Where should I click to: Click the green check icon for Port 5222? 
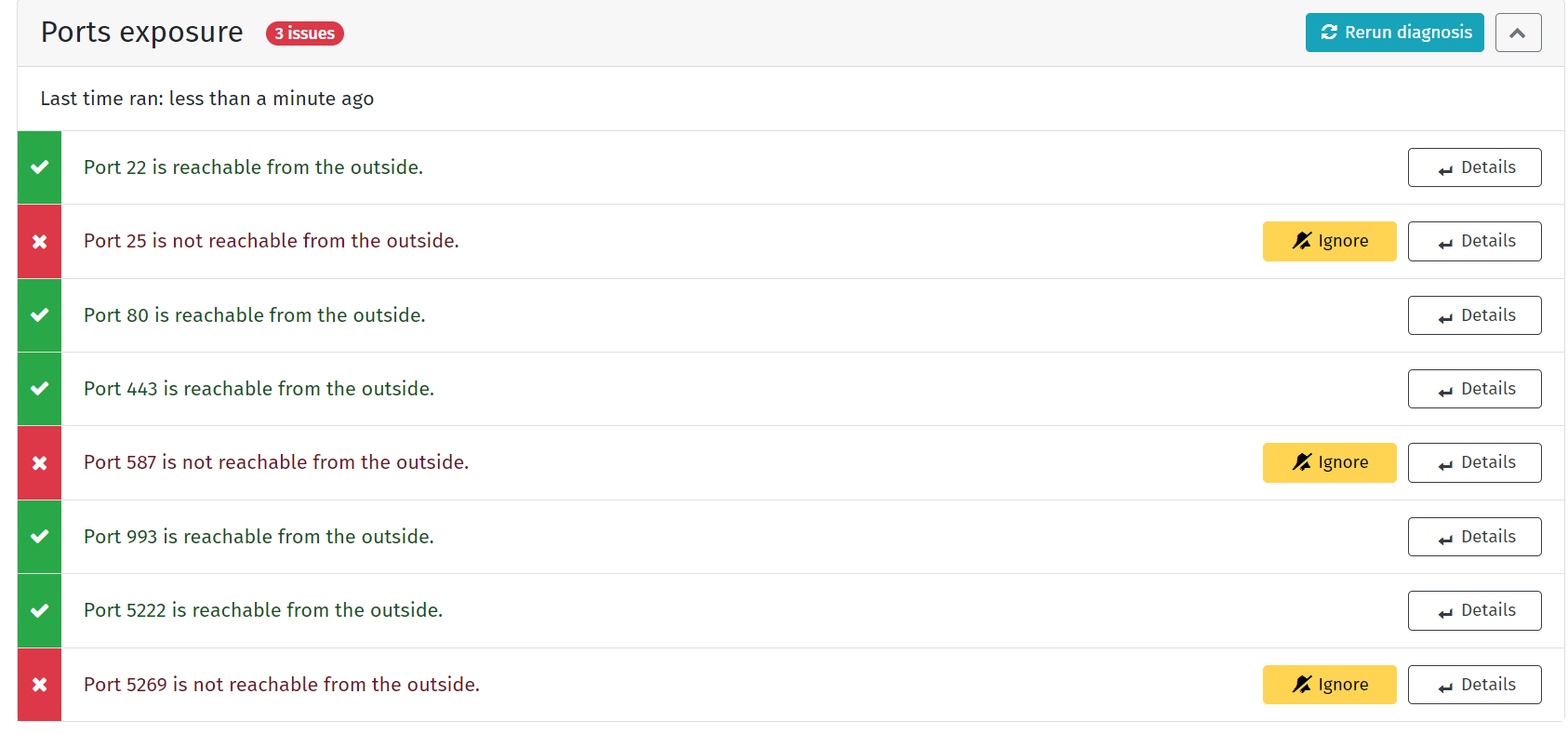coord(39,611)
